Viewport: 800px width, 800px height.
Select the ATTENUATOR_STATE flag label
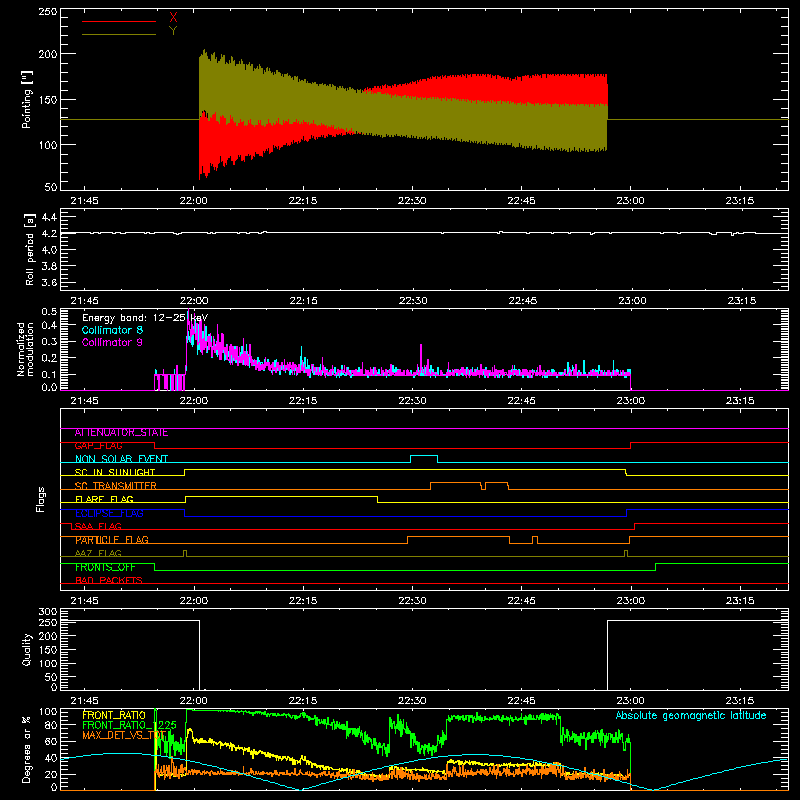pyautogui.click(x=121, y=433)
